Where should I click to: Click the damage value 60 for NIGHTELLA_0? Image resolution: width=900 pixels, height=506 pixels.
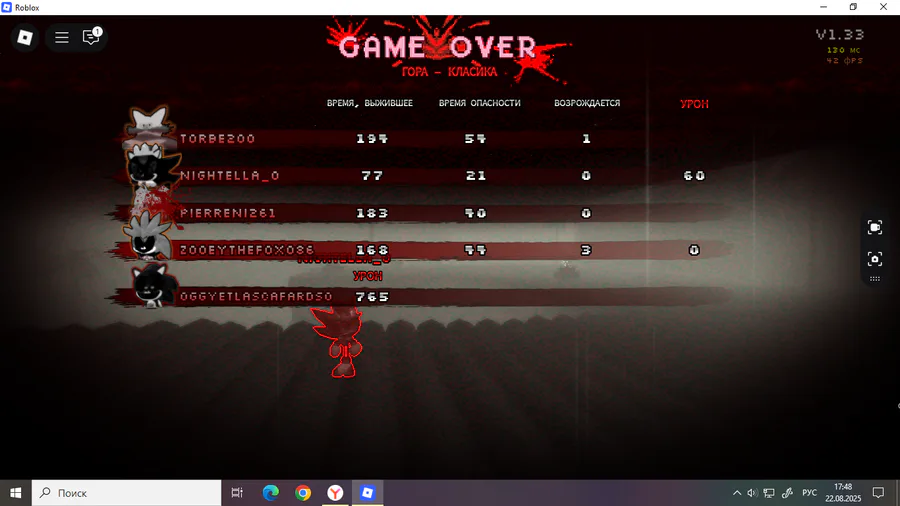694,176
